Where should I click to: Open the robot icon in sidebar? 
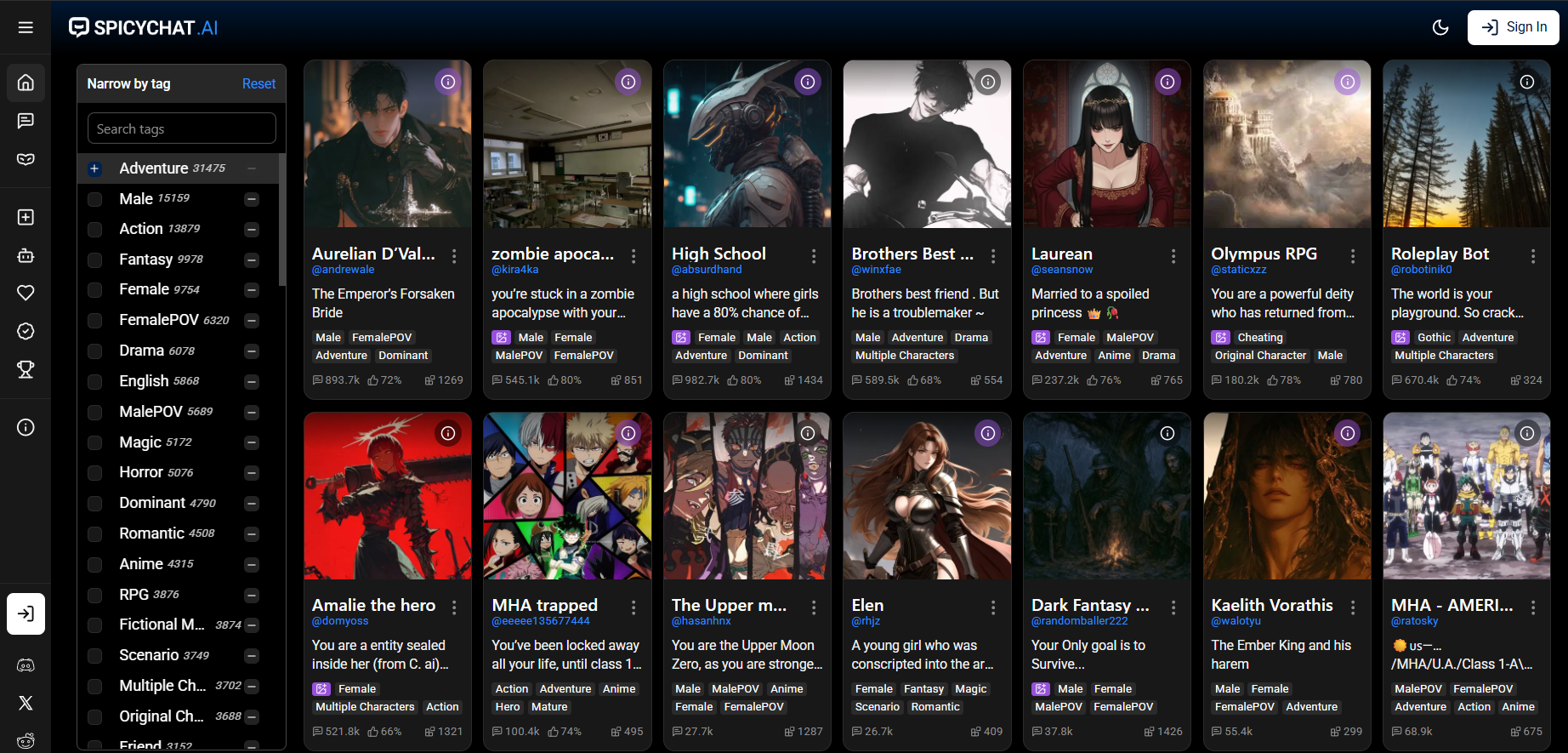click(26, 255)
